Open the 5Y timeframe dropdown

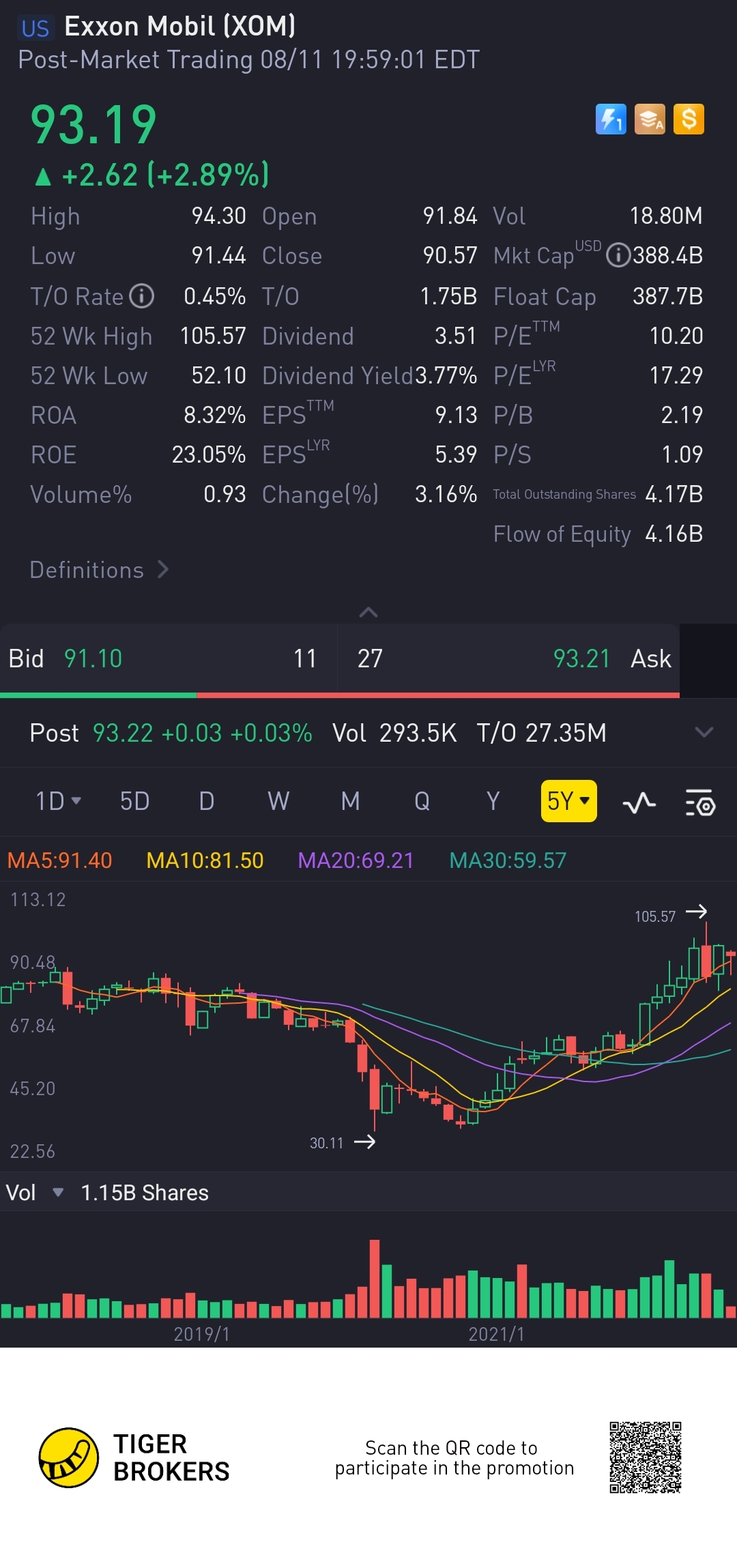point(568,801)
